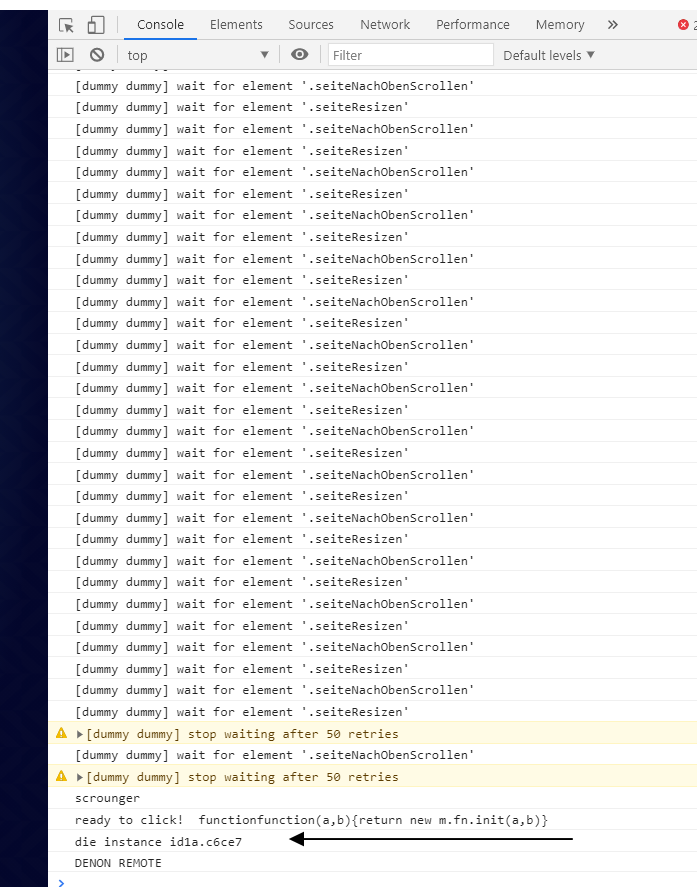Viewport: 697px width, 887px height.
Task: Toggle the device toolbar icon
Action: coord(96,25)
